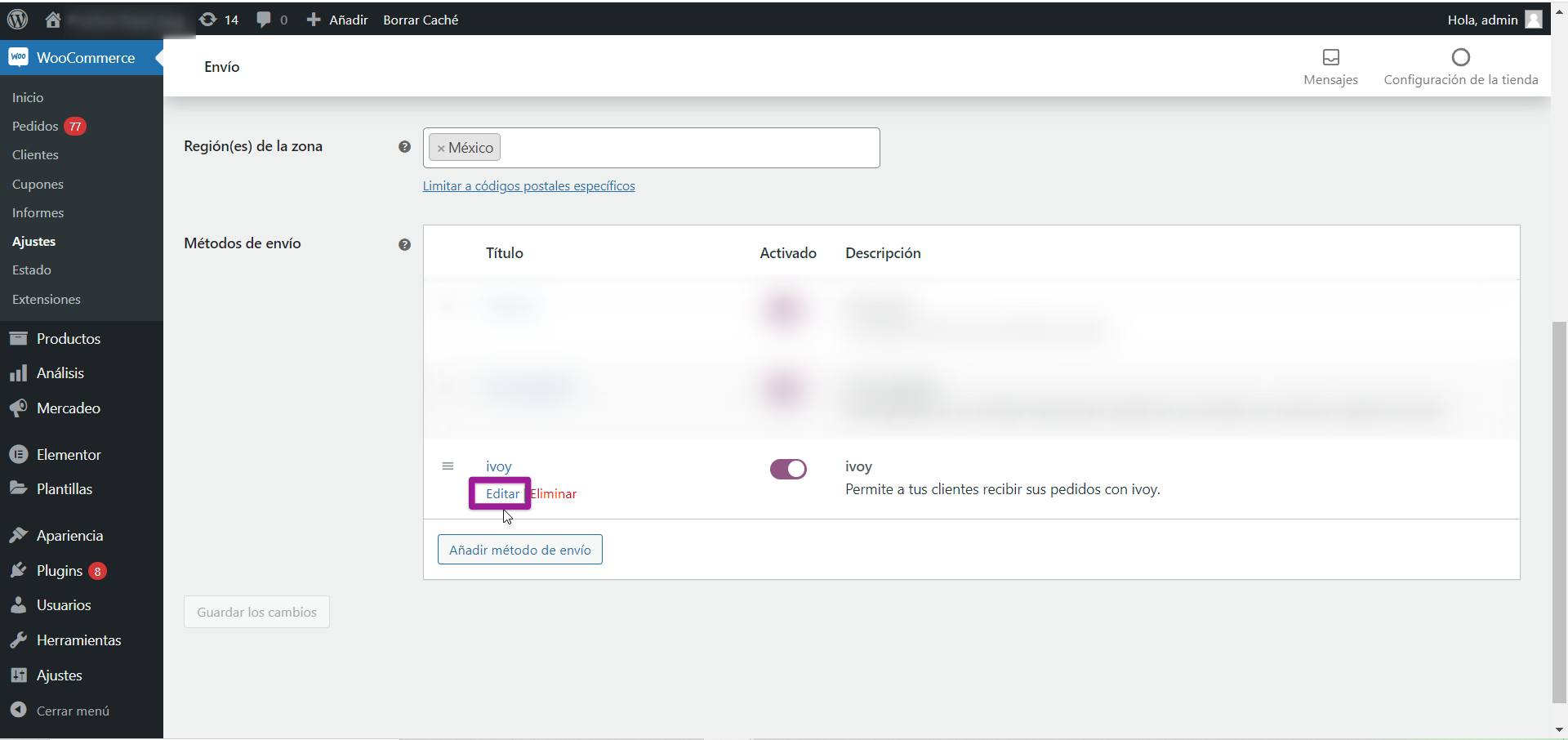Grab the ivoy row drag handle
Image resolution: width=1568 pixels, height=740 pixels.
448,466
